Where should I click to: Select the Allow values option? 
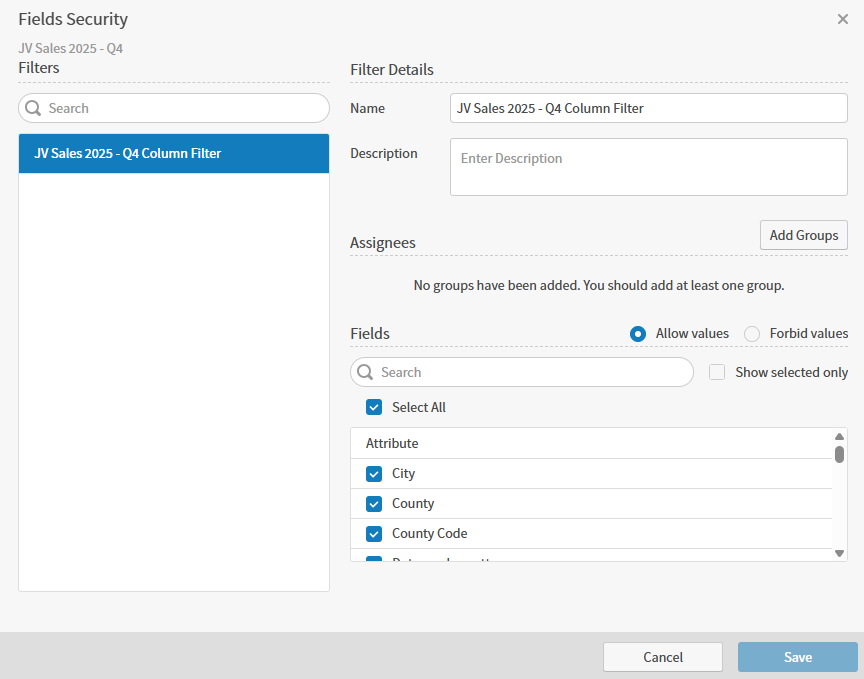tap(637, 334)
